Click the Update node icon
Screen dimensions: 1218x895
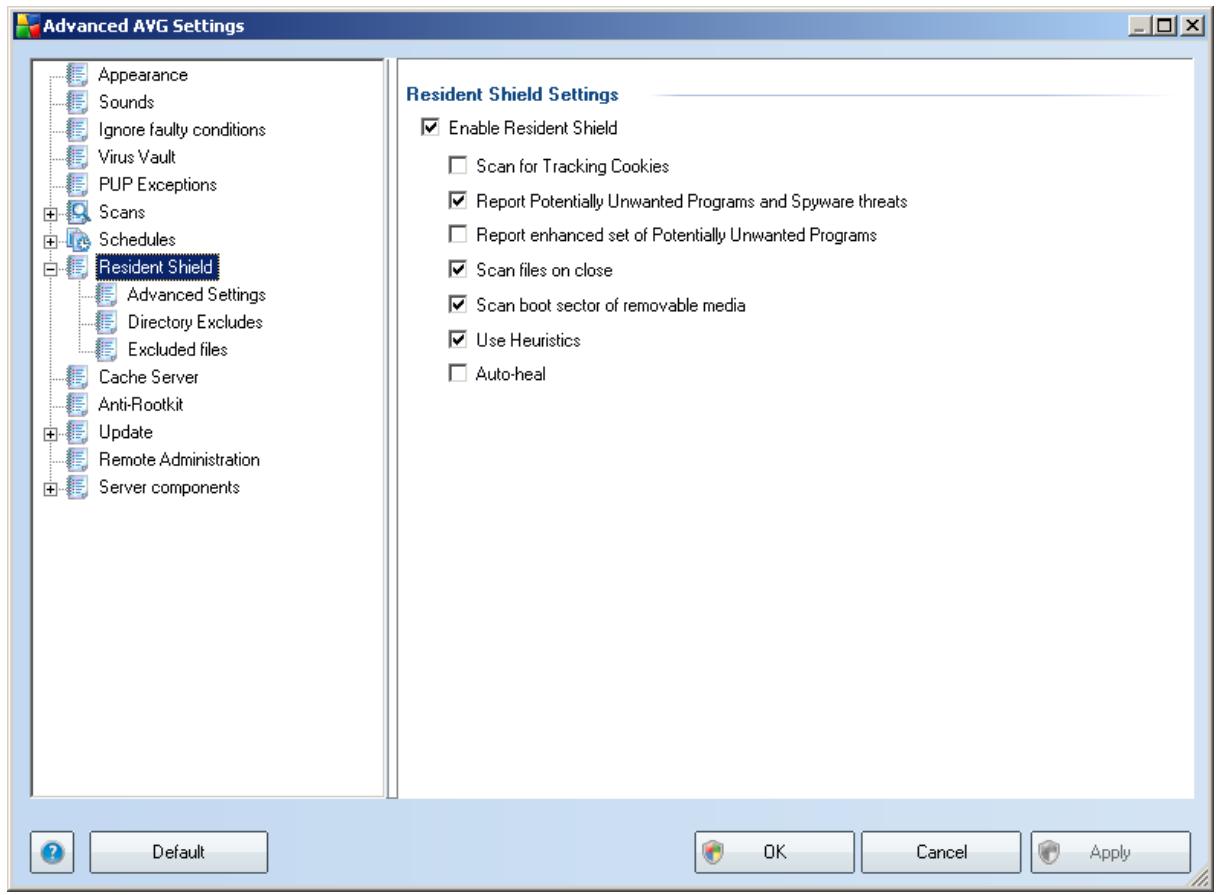click(75, 432)
